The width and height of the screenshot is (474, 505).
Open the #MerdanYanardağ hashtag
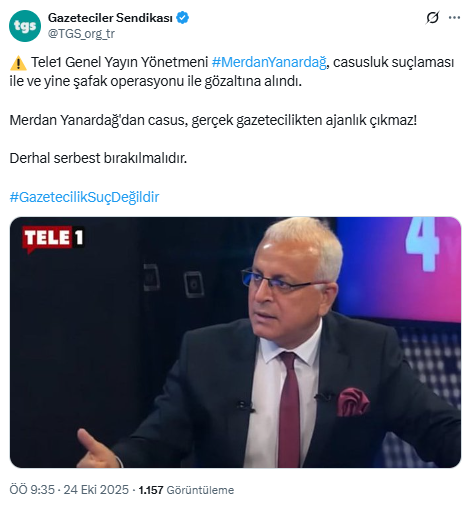click(x=269, y=62)
